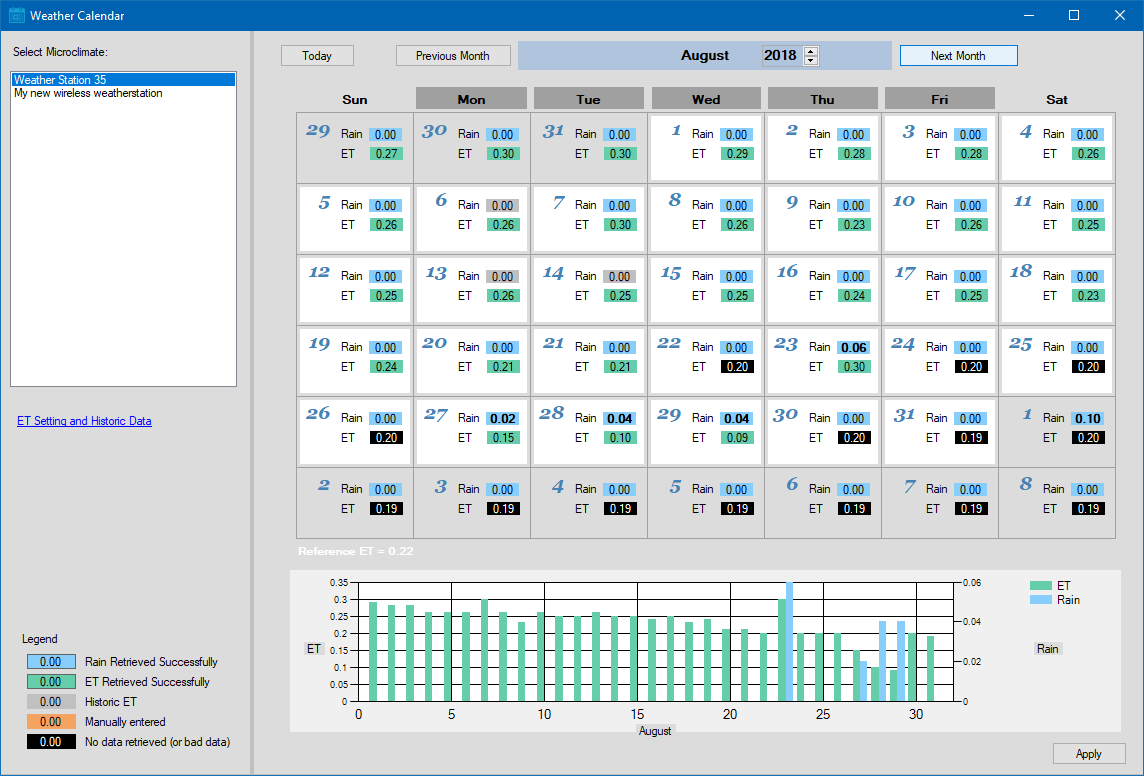Select the ET value 0.24 on August 19
The height and width of the screenshot is (776, 1144).
386,367
